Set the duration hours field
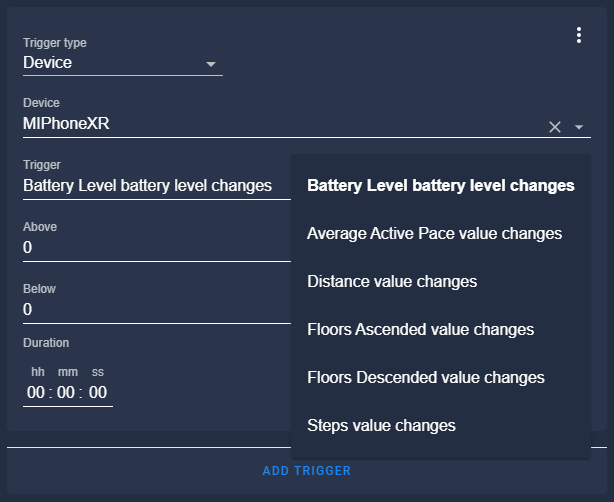 click(37, 393)
